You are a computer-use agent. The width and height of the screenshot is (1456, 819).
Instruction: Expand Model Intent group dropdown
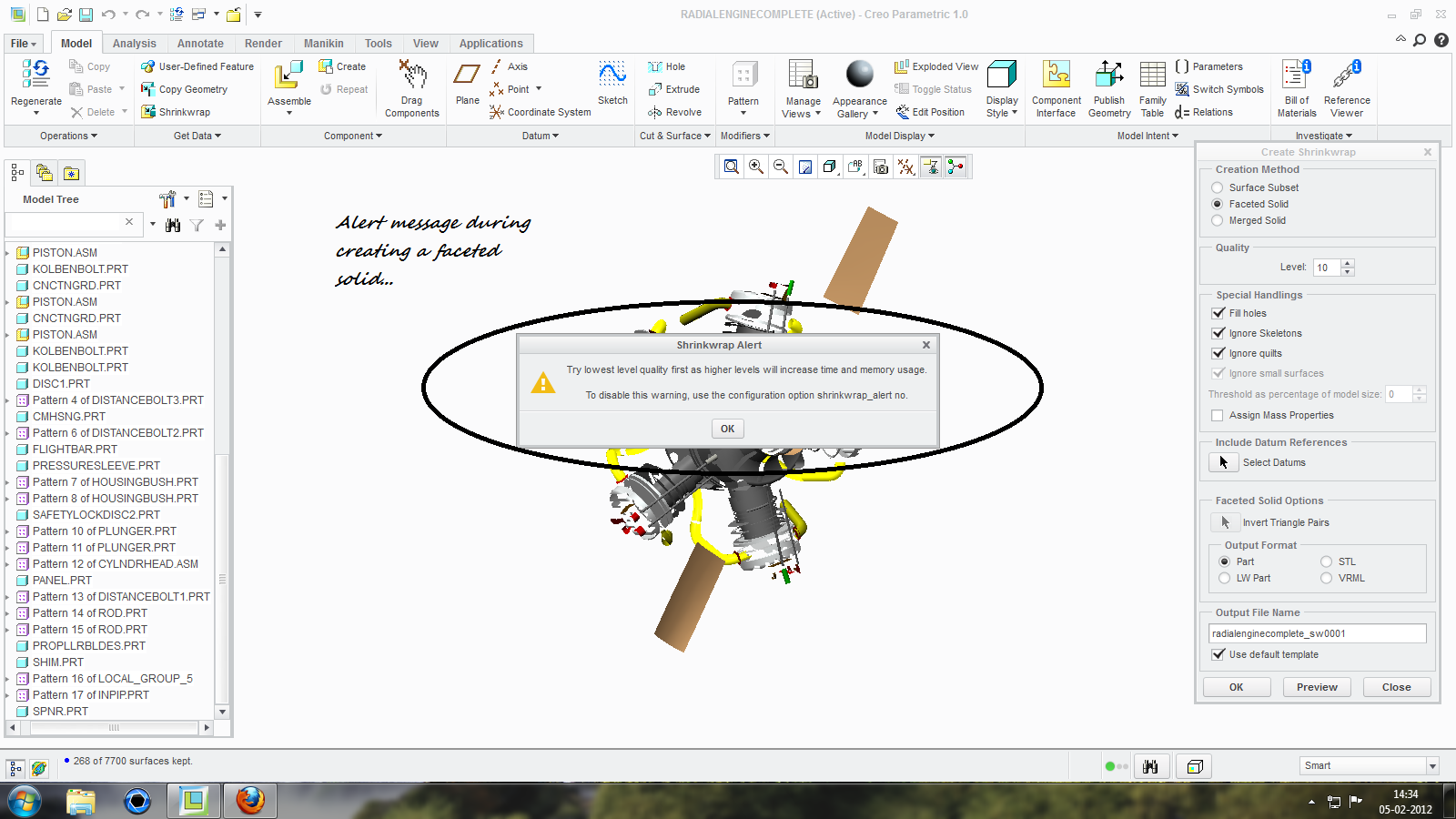click(x=1148, y=136)
